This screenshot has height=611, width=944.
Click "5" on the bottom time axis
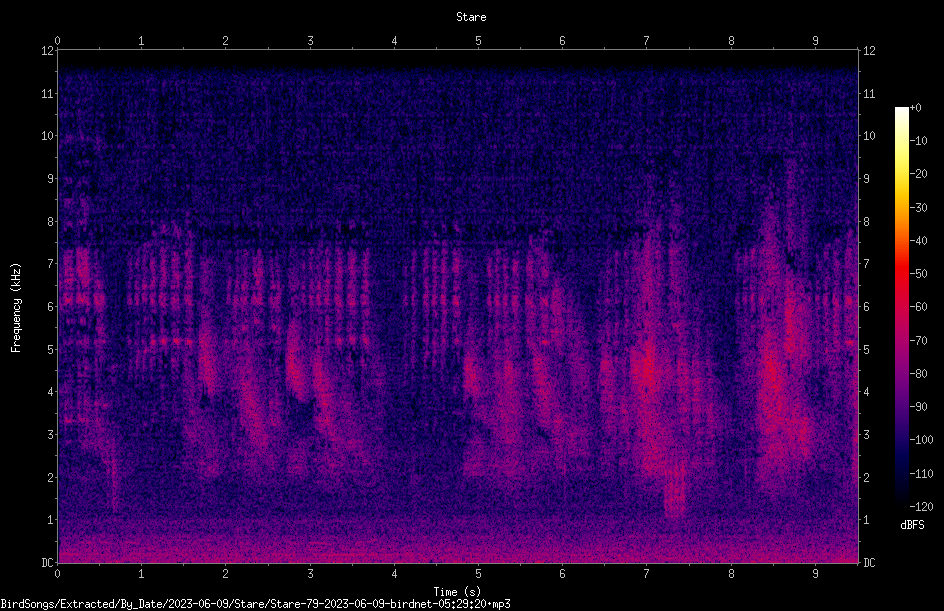point(478,574)
